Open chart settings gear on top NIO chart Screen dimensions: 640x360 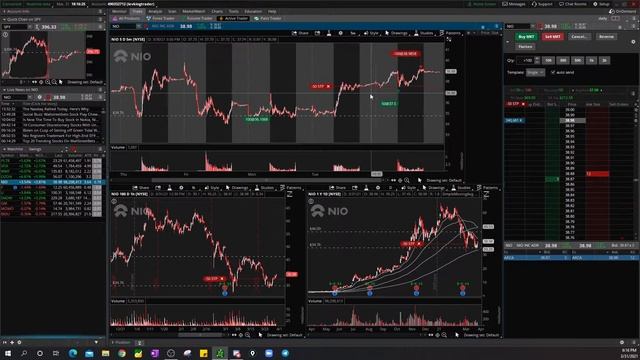340,33
